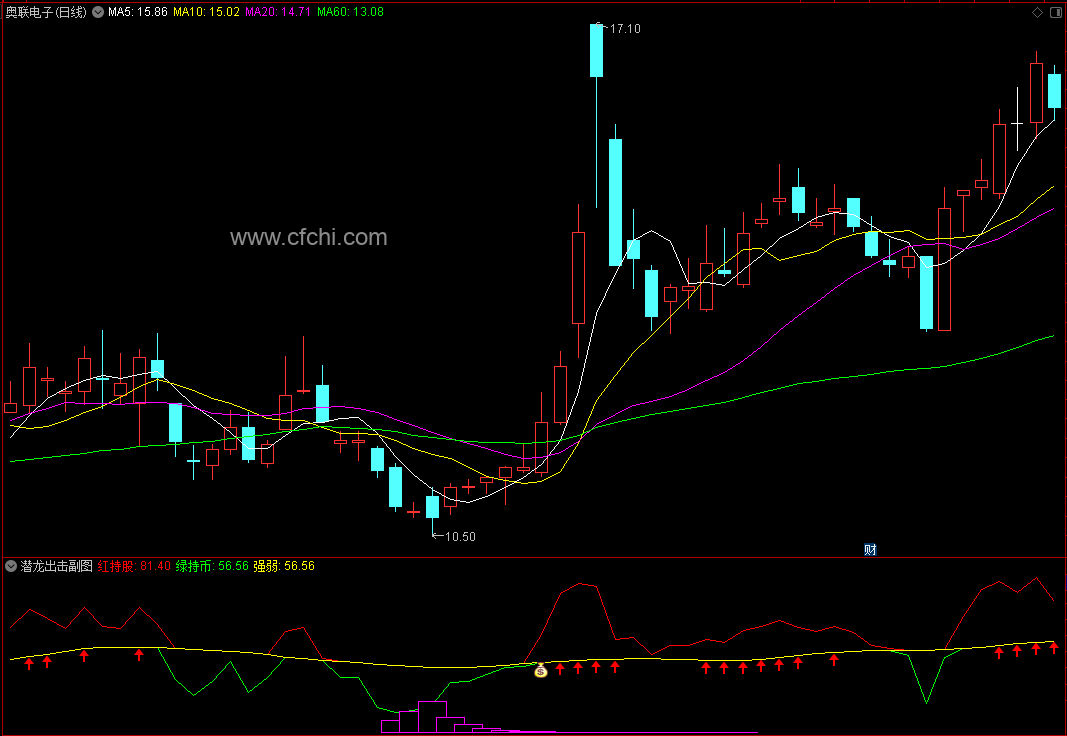Click the MA10: 15.02 label
The image size is (1067, 736).
(x=206, y=12)
